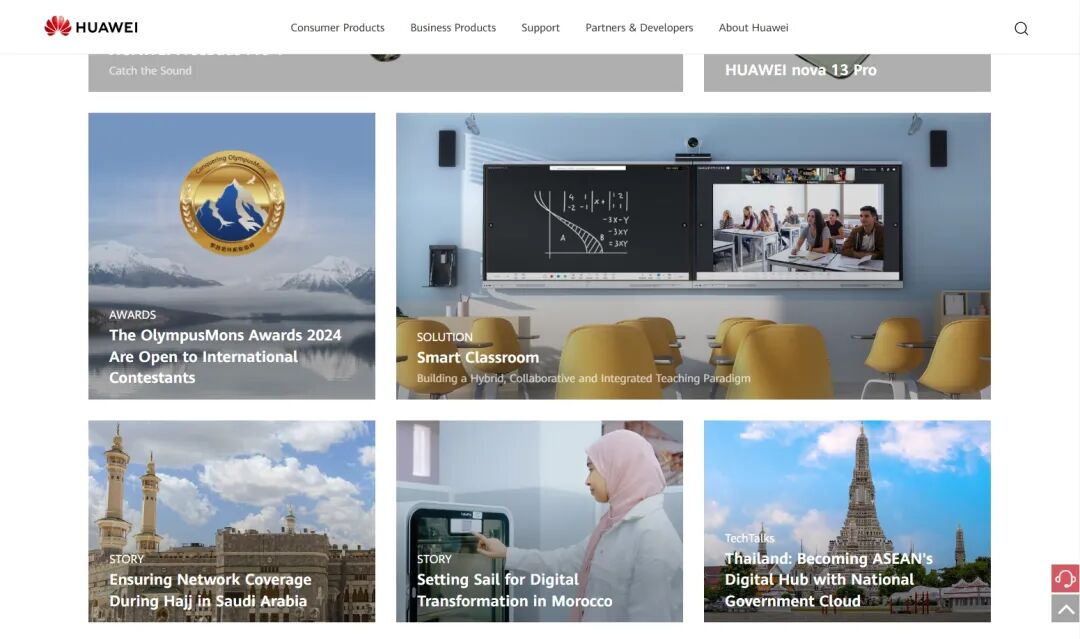
Task: Open the HUAWEI nova 13 Pro banner
Action: [800, 70]
